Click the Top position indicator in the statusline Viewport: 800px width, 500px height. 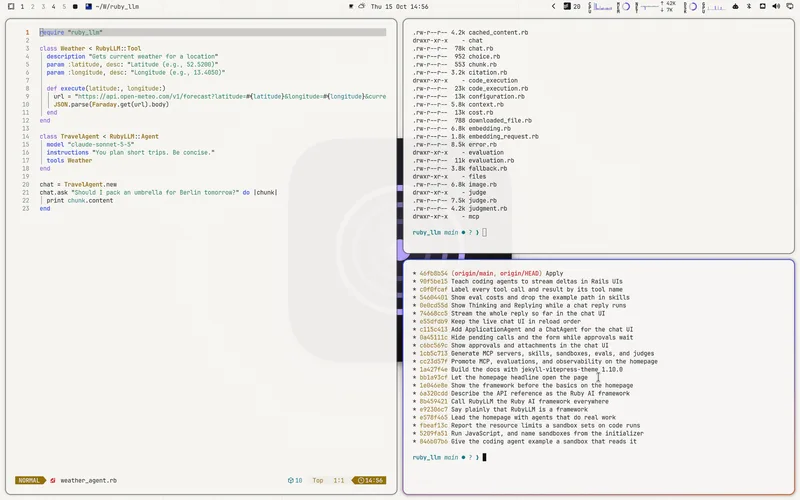pos(318,480)
